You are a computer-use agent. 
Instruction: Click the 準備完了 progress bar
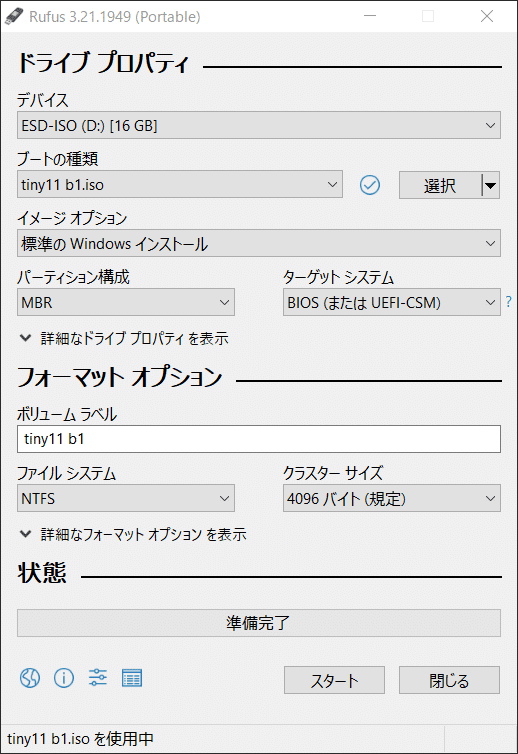click(x=259, y=623)
